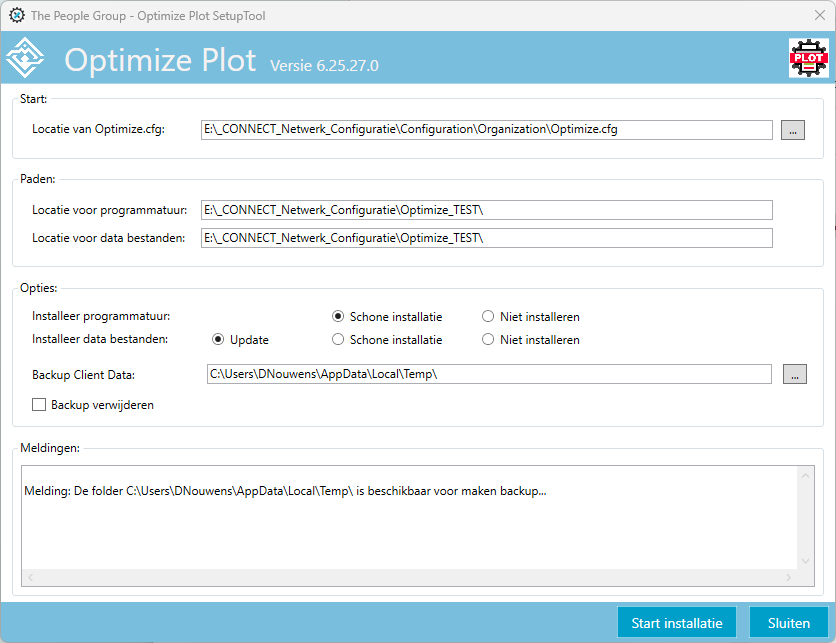This screenshot has height=643, width=836.
Task: Click the Backup Client Data path field
Action: pos(489,374)
